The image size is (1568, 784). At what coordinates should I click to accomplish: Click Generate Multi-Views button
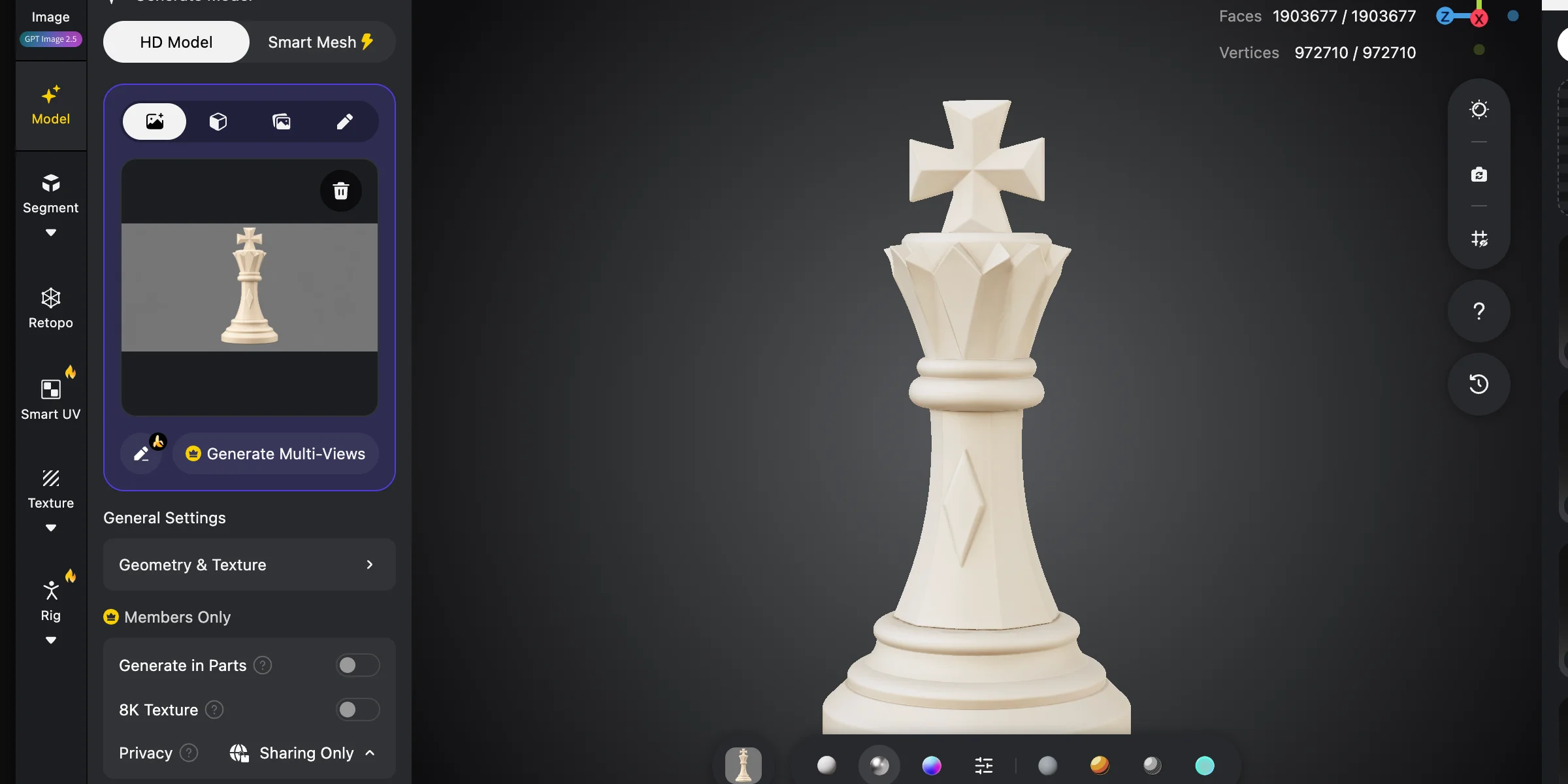(275, 453)
